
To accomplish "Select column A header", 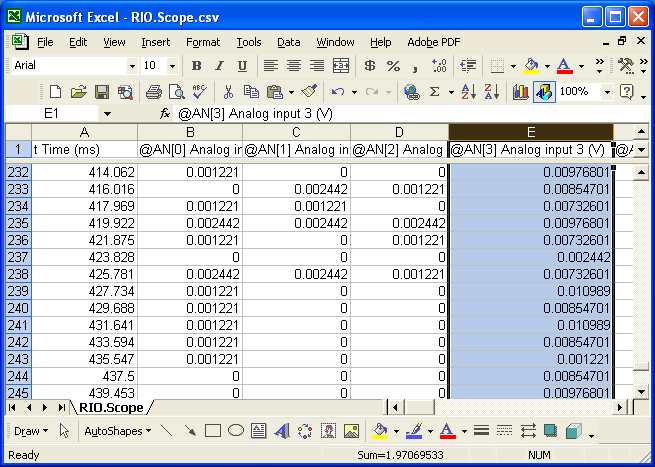I will pos(84,132).
